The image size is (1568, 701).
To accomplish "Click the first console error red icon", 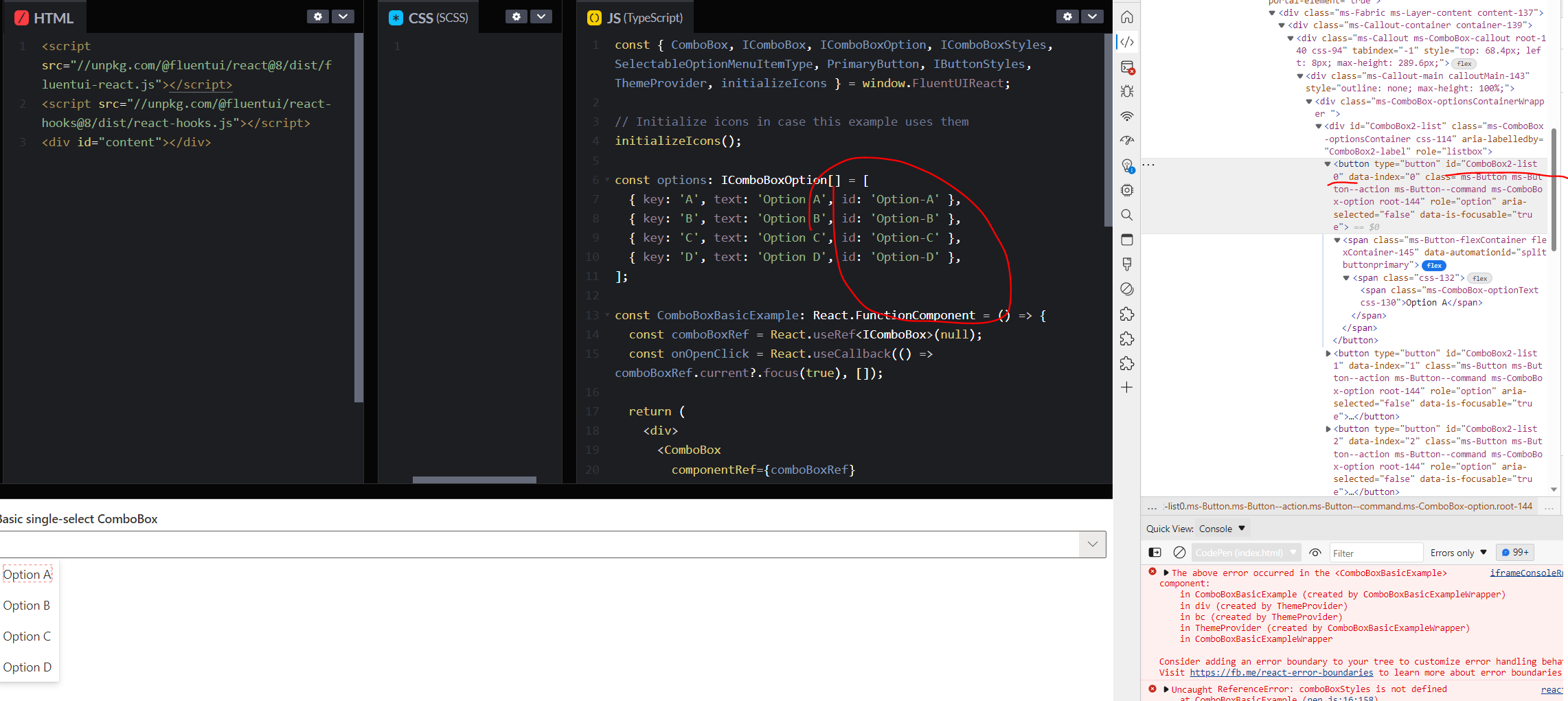I will (1152, 571).
